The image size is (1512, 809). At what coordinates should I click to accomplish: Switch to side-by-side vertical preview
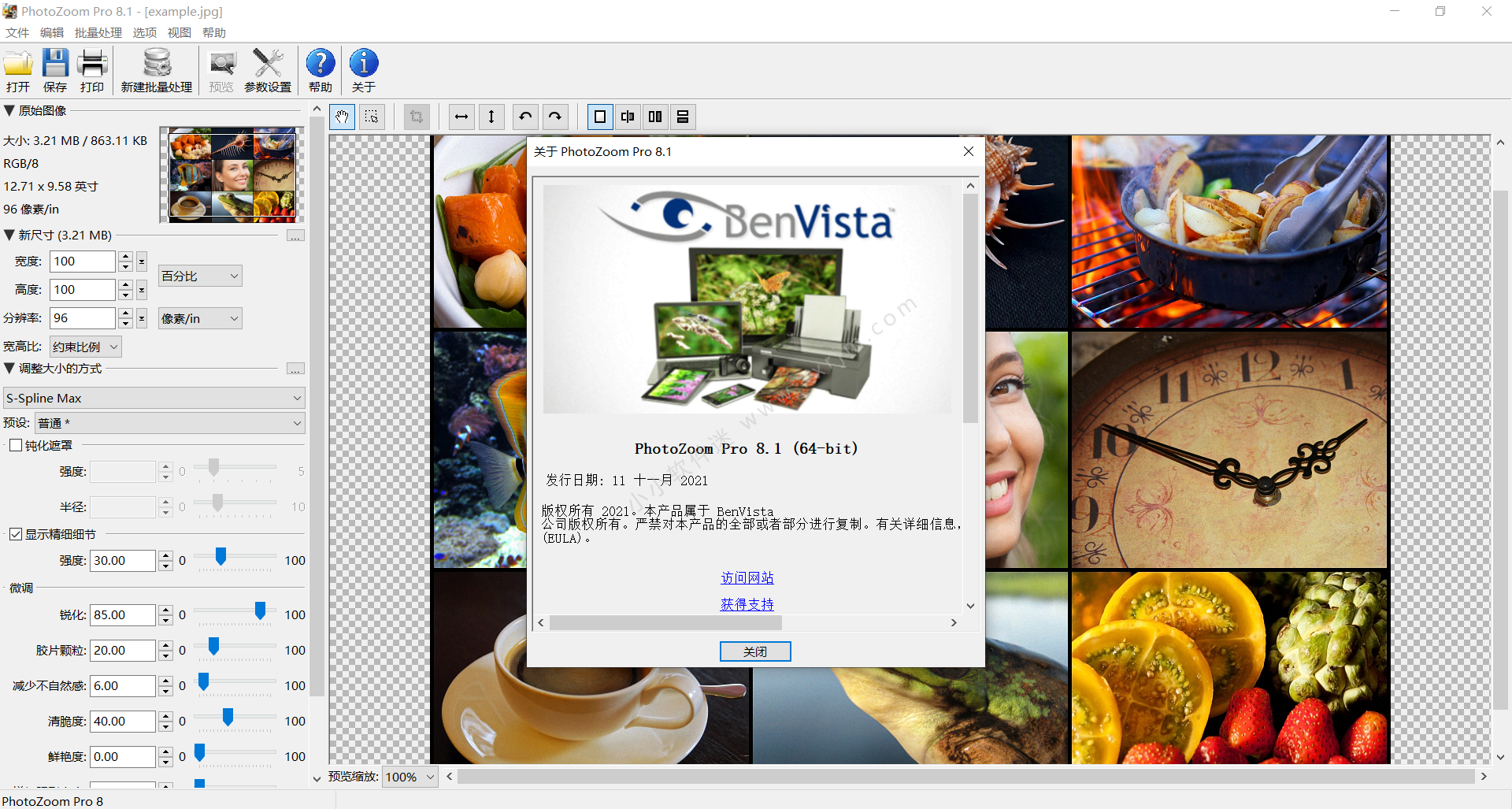655,117
